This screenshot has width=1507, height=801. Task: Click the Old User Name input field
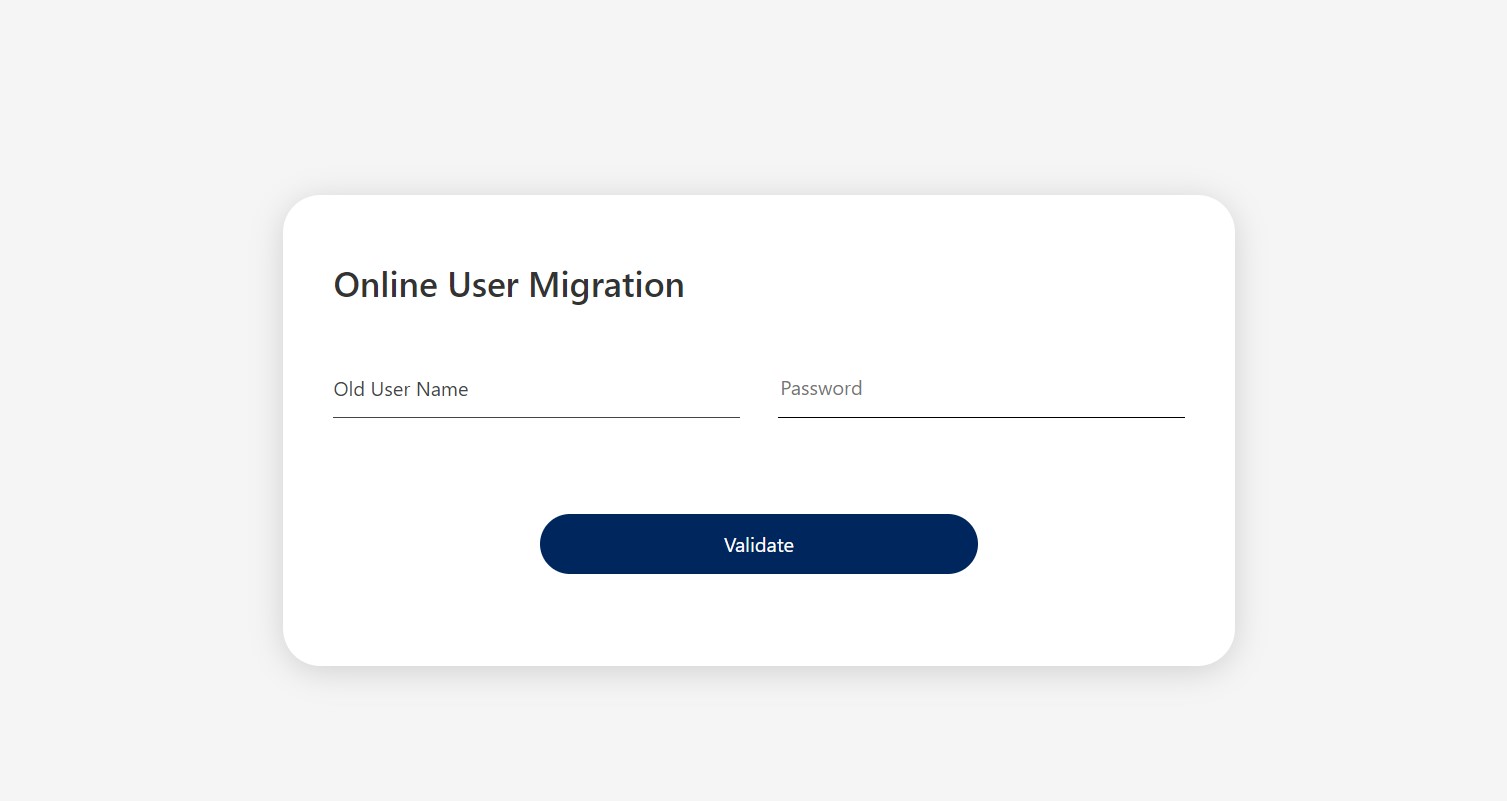coord(536,390)
